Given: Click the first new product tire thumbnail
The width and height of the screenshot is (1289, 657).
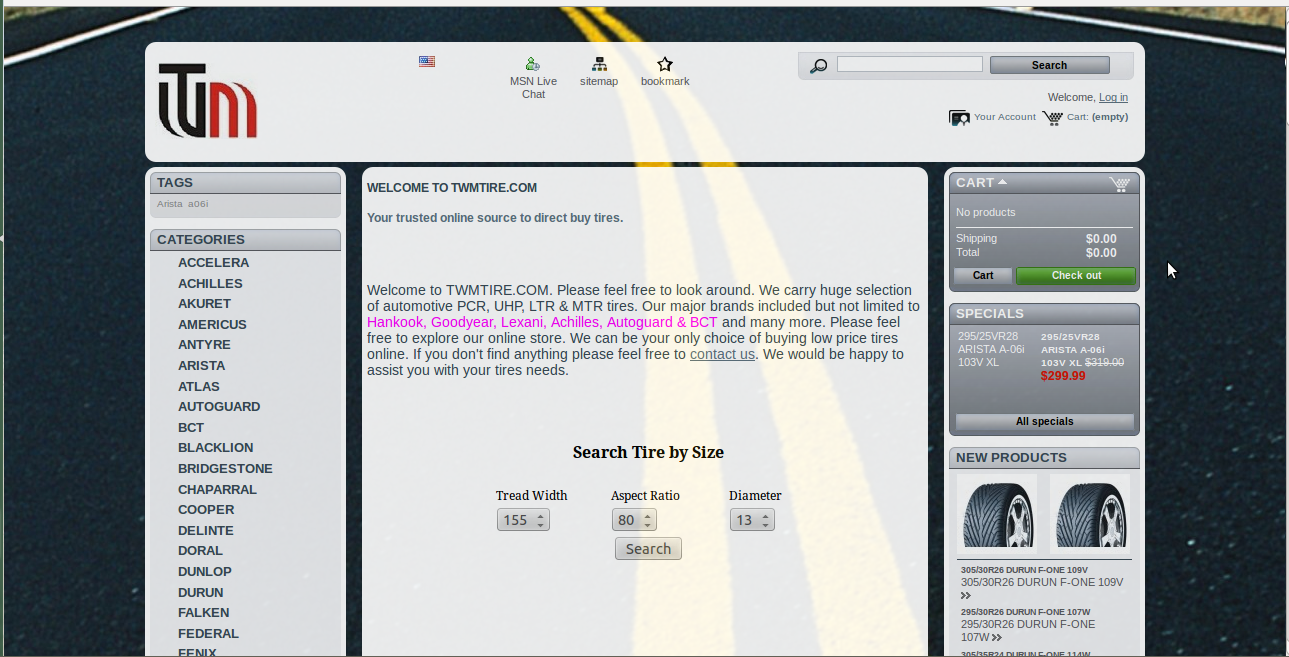Looking at the screenshot, I should (996, 514).
